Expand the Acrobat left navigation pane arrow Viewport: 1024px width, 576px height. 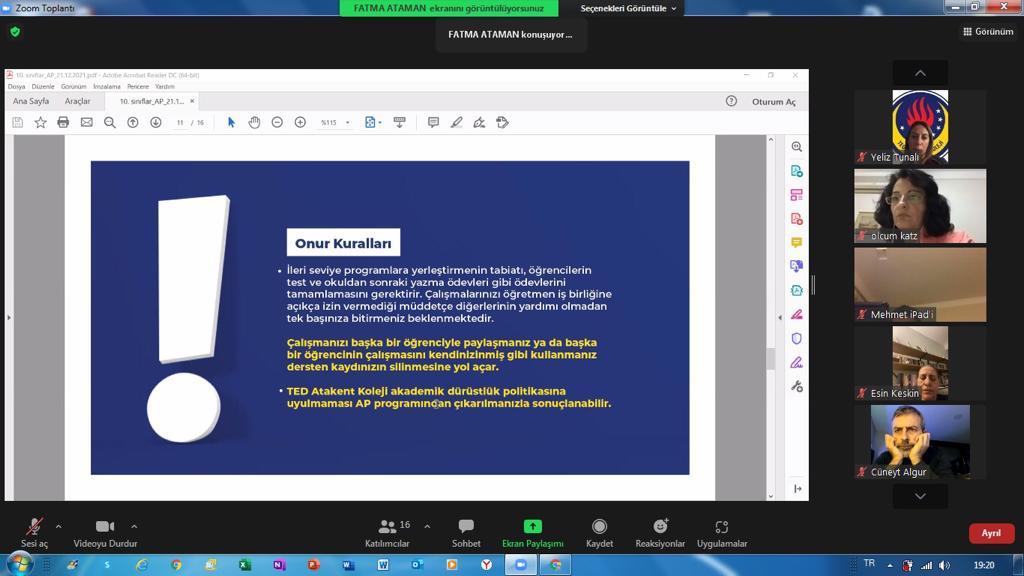(8, 317)
